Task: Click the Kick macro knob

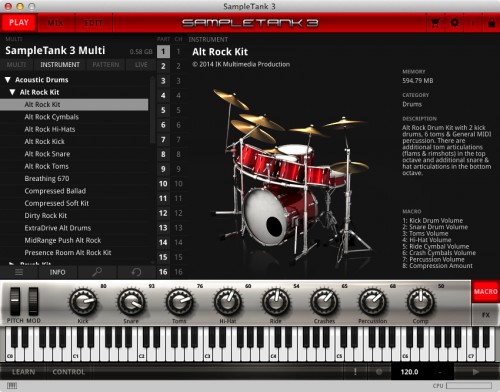Action: (x=83, y=302)
